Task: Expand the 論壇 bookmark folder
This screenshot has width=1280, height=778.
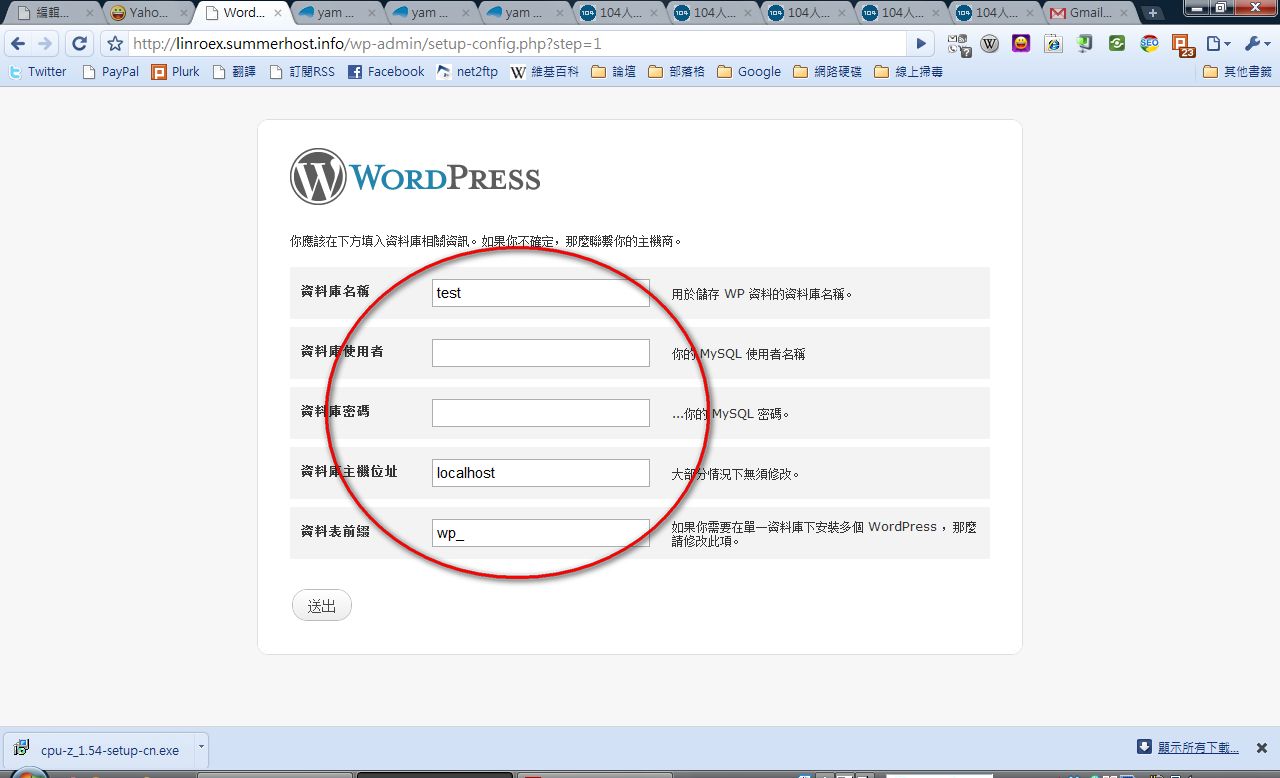Action: pos(614,72)
